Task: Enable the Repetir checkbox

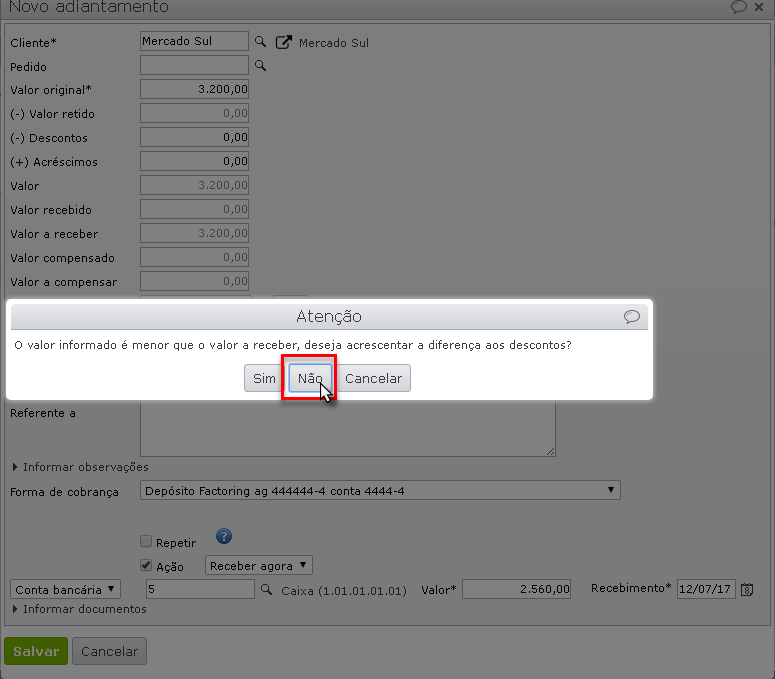Action: click(x=146, y=541)
